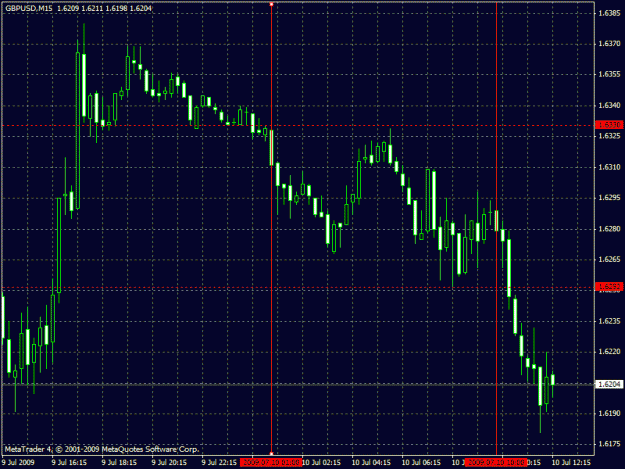Screen dimensions: 625x469
Task: Click the 1.6340 price scale label
Action: coord(609,106)
